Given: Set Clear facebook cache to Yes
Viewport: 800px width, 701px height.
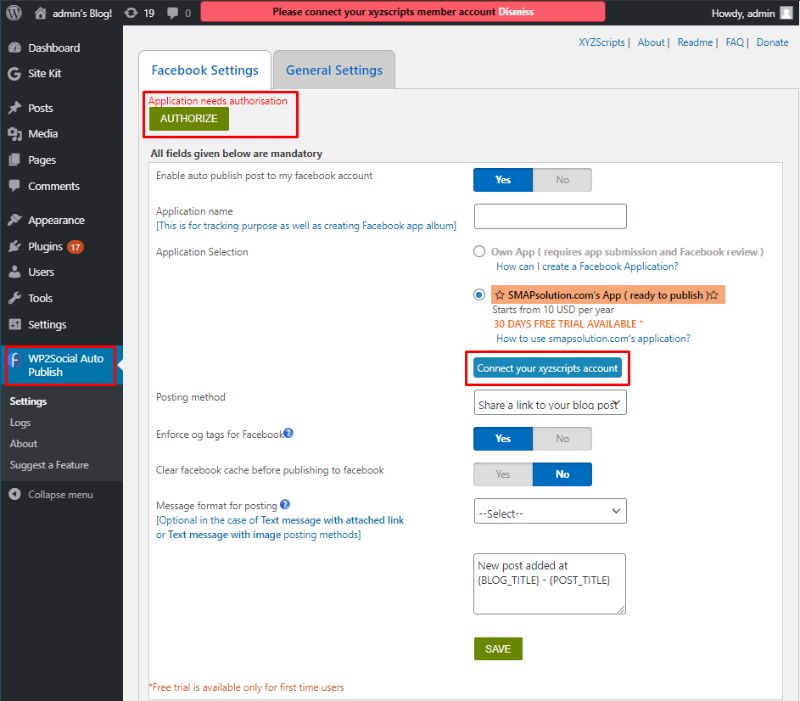Looking at the screenshot, I should [x=503, y=474].
